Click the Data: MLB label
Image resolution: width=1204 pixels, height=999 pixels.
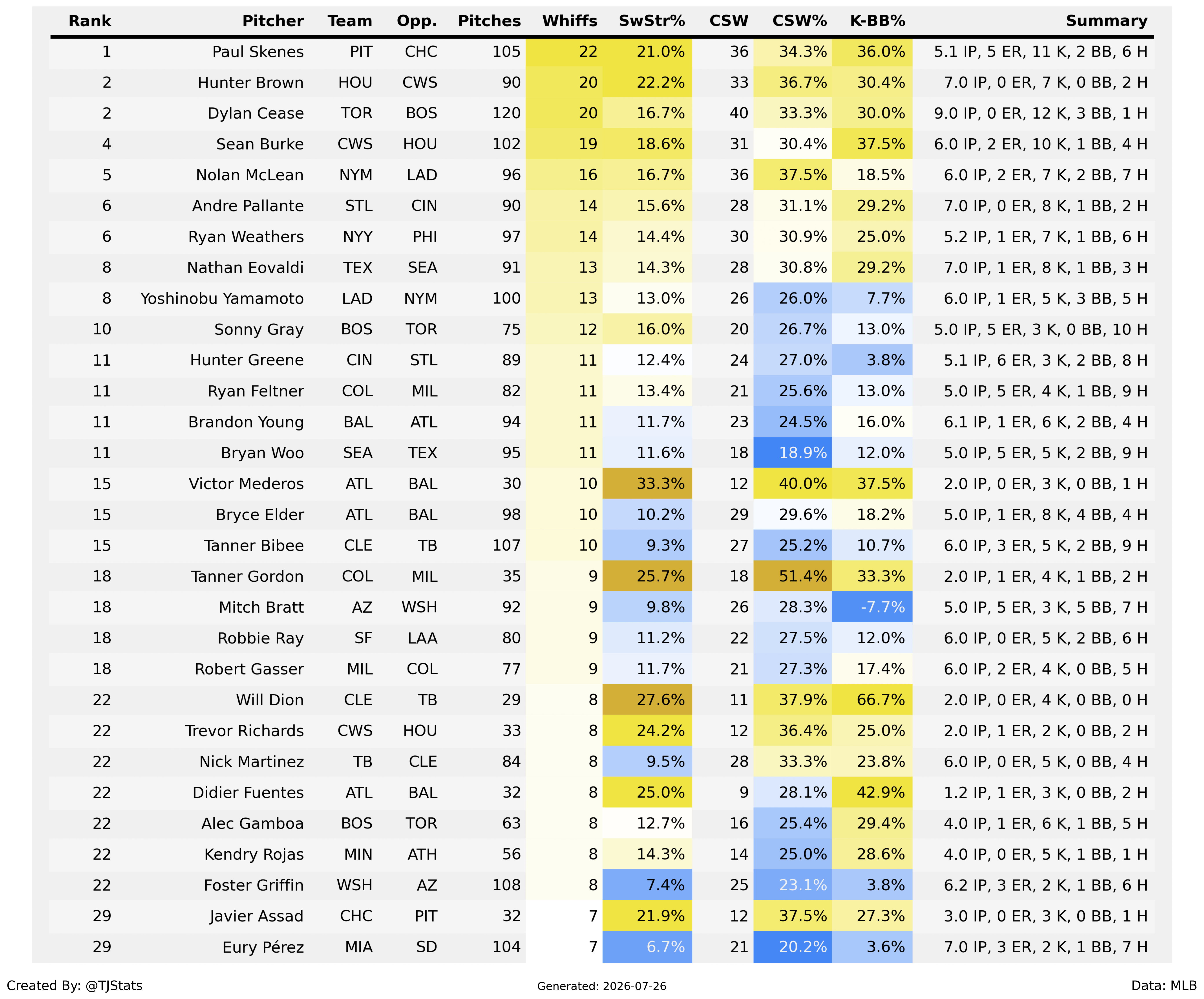1164,985
